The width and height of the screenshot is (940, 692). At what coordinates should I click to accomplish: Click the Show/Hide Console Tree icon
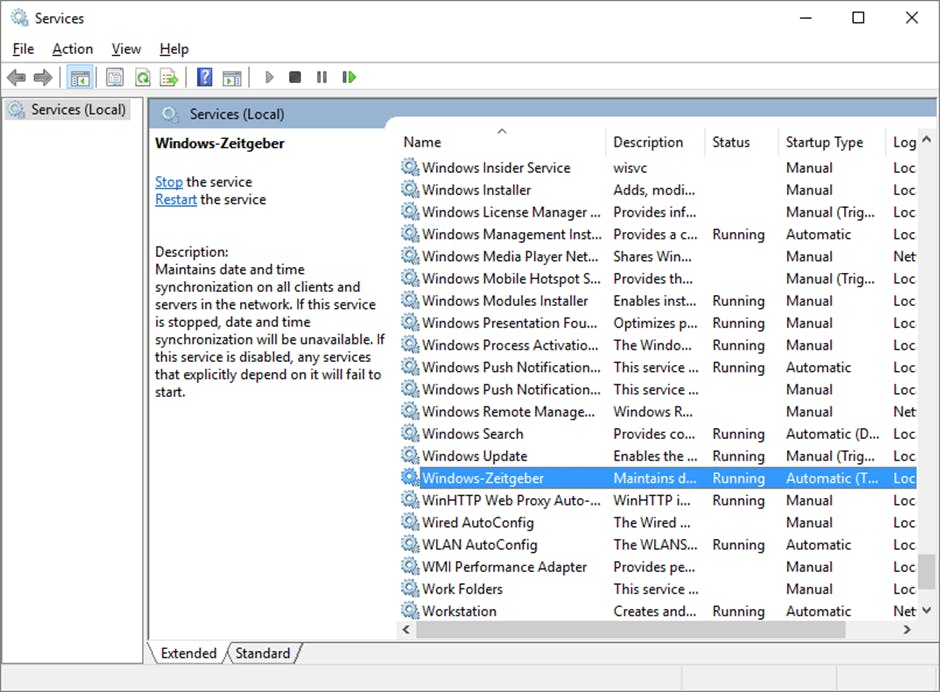point(80,77)
